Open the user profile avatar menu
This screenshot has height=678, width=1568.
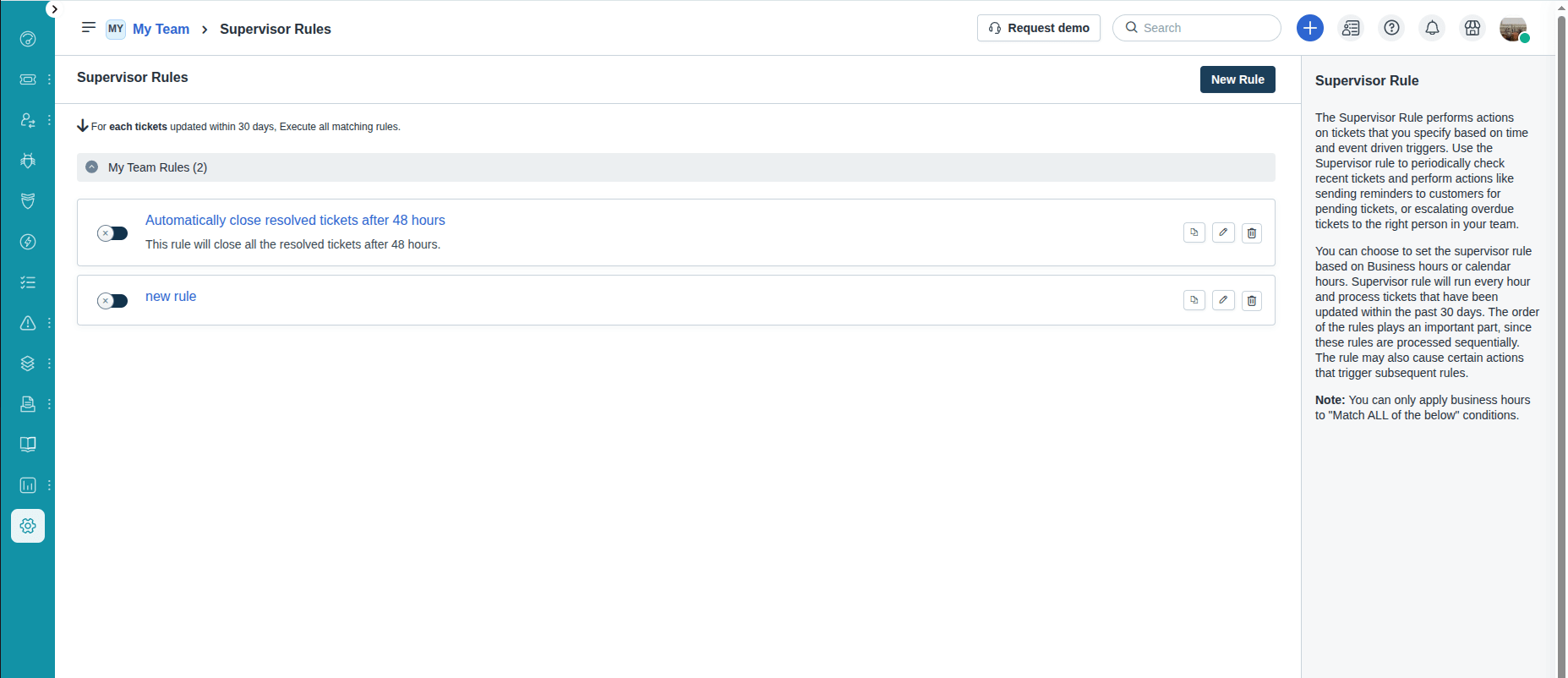click(1512, 28)
